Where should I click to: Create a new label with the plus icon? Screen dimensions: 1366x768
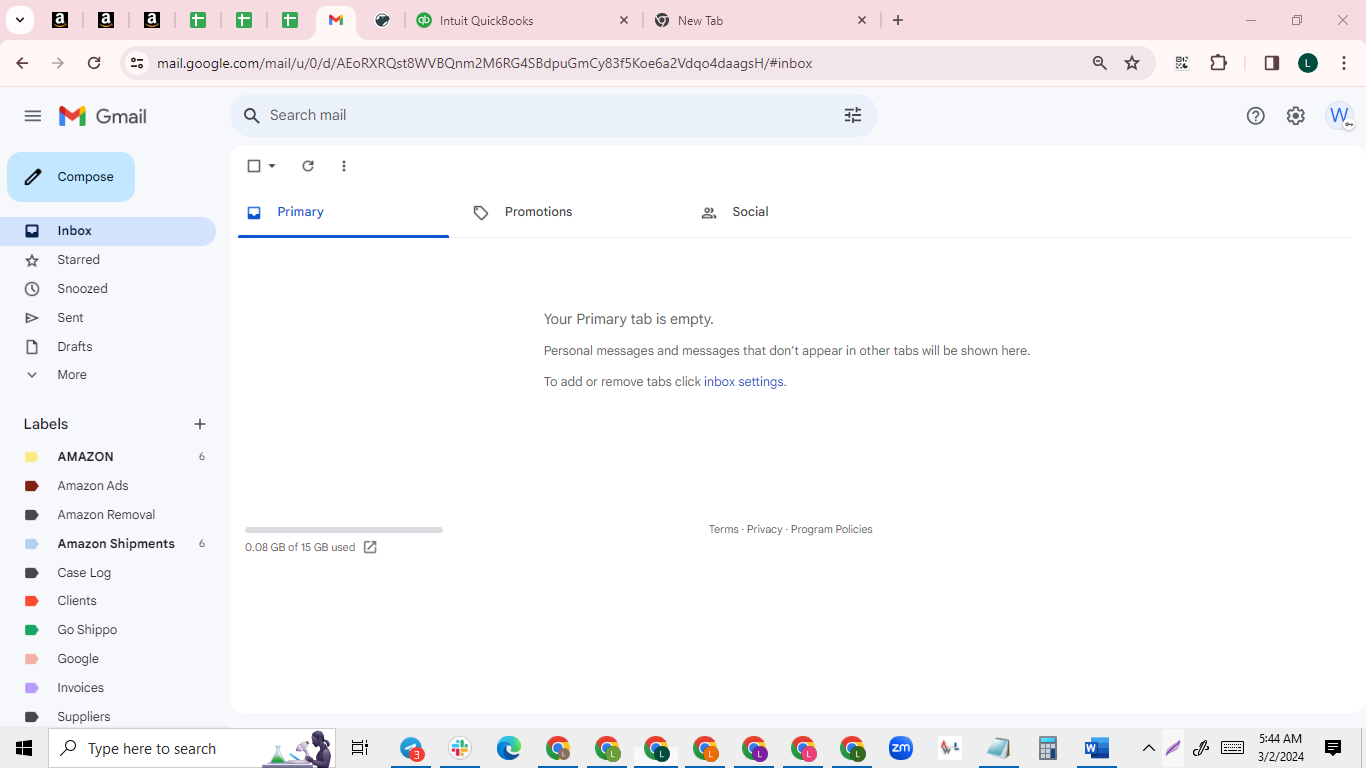[200, 424]
